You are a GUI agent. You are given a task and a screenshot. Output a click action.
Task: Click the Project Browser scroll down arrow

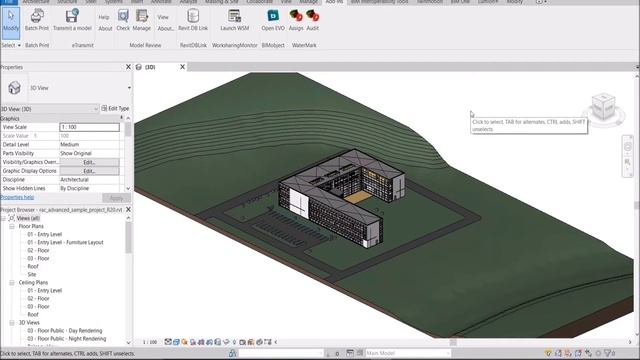coord(129,342)
